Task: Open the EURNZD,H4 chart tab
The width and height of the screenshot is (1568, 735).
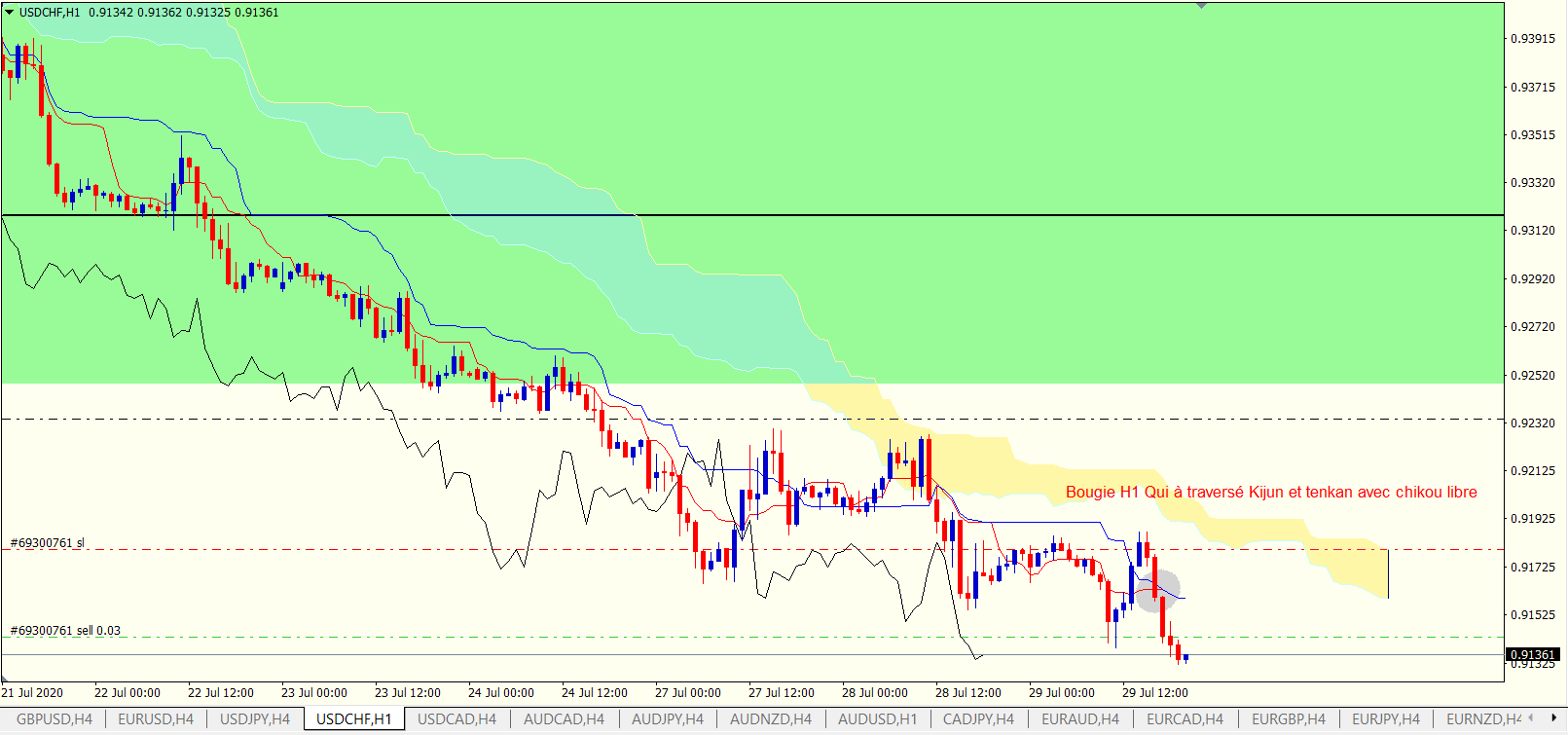Action: click(1481, 719)
